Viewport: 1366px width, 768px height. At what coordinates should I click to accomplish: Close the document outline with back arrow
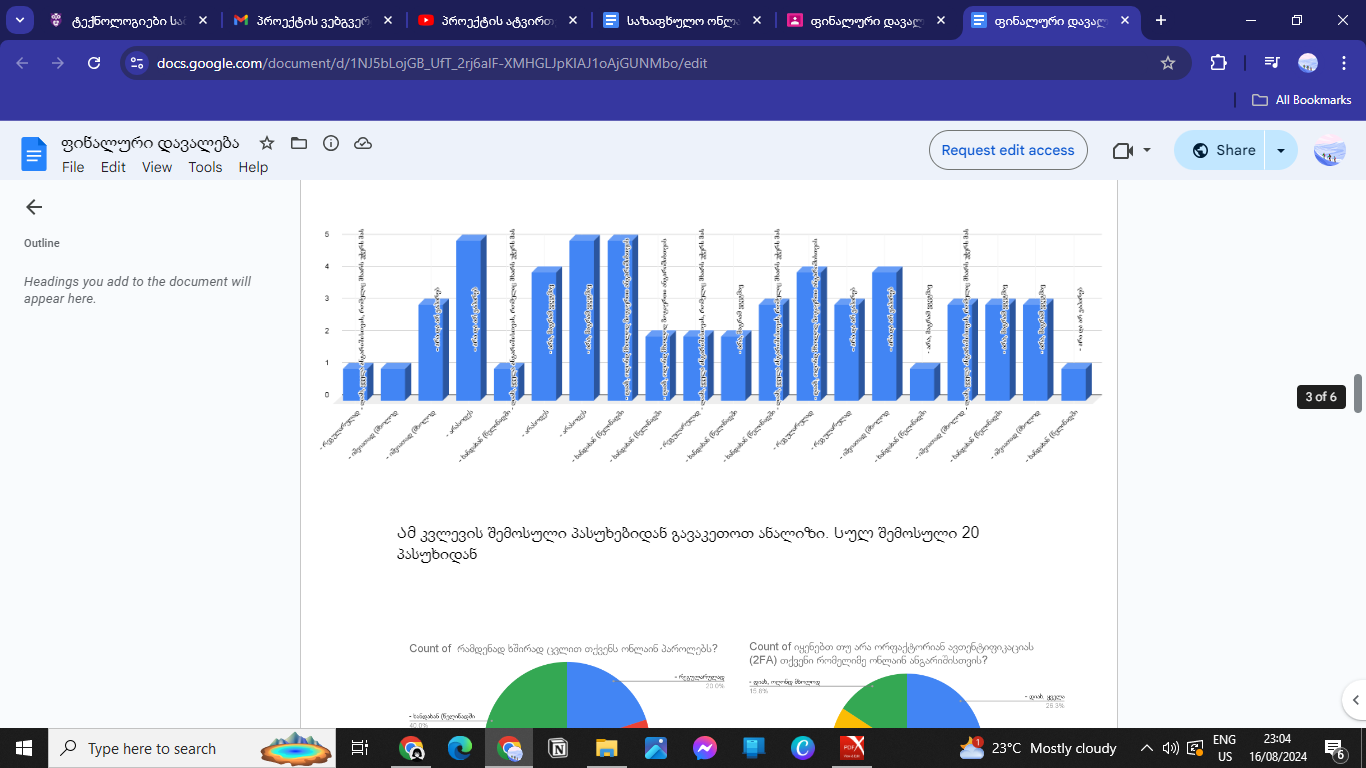tap(34, 207)
